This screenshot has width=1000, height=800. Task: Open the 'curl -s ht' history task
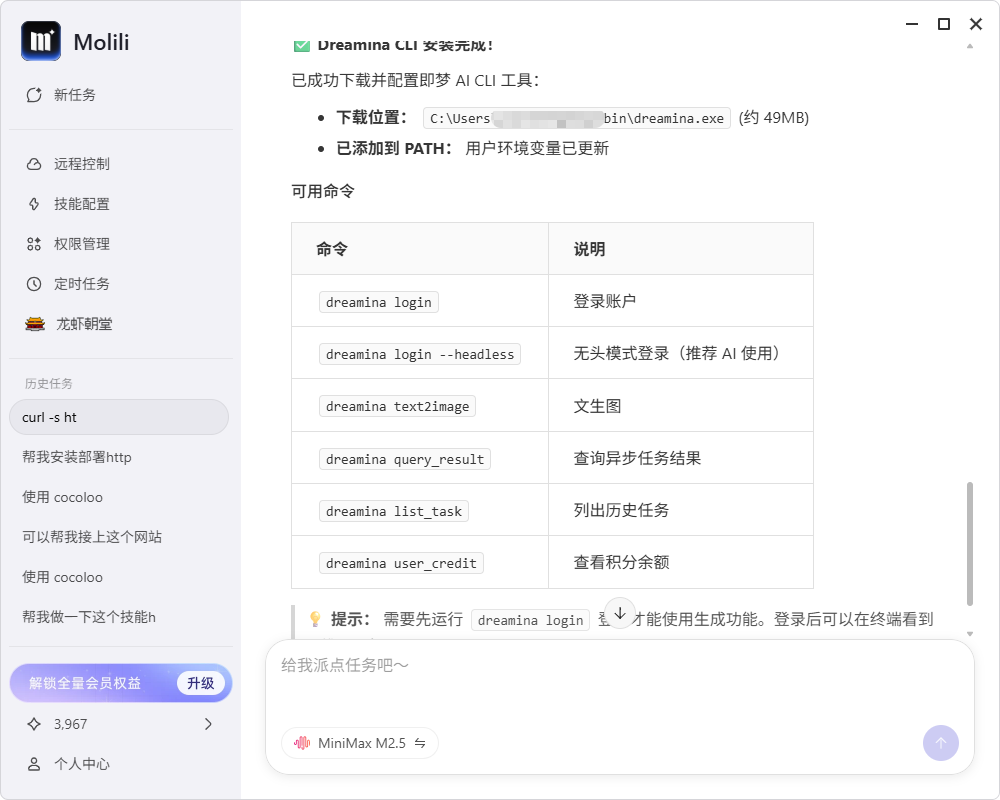pyautogui.click(x=118, y=417)
